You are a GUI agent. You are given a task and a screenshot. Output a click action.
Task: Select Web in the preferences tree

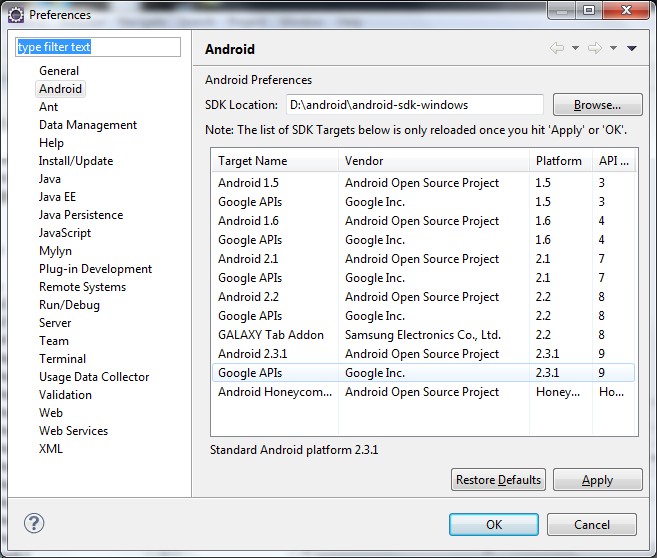[x=51, y=413]
